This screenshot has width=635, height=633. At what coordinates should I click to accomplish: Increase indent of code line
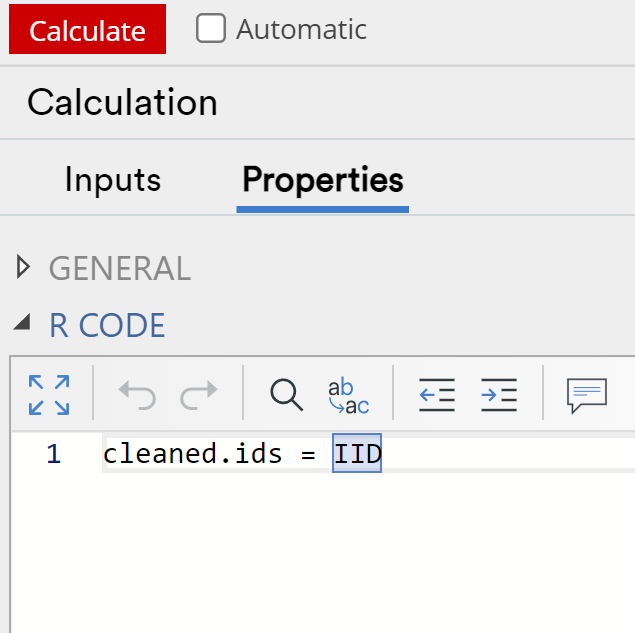(x=499, y=395)
